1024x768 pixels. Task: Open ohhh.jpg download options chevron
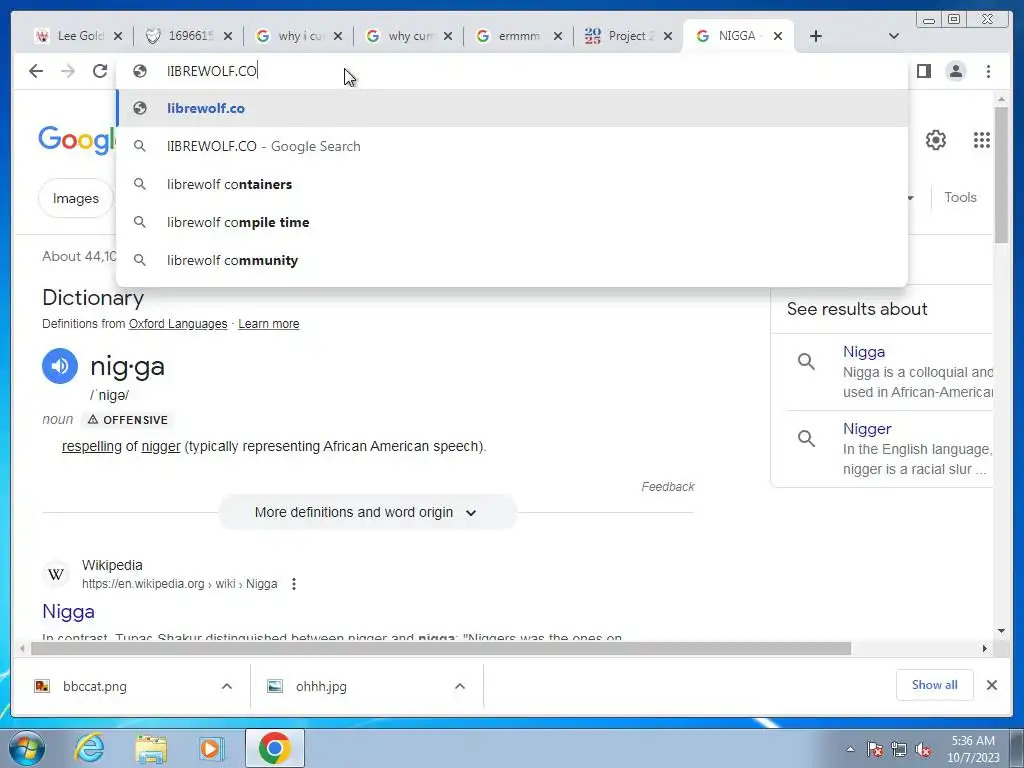pos(460,686)
